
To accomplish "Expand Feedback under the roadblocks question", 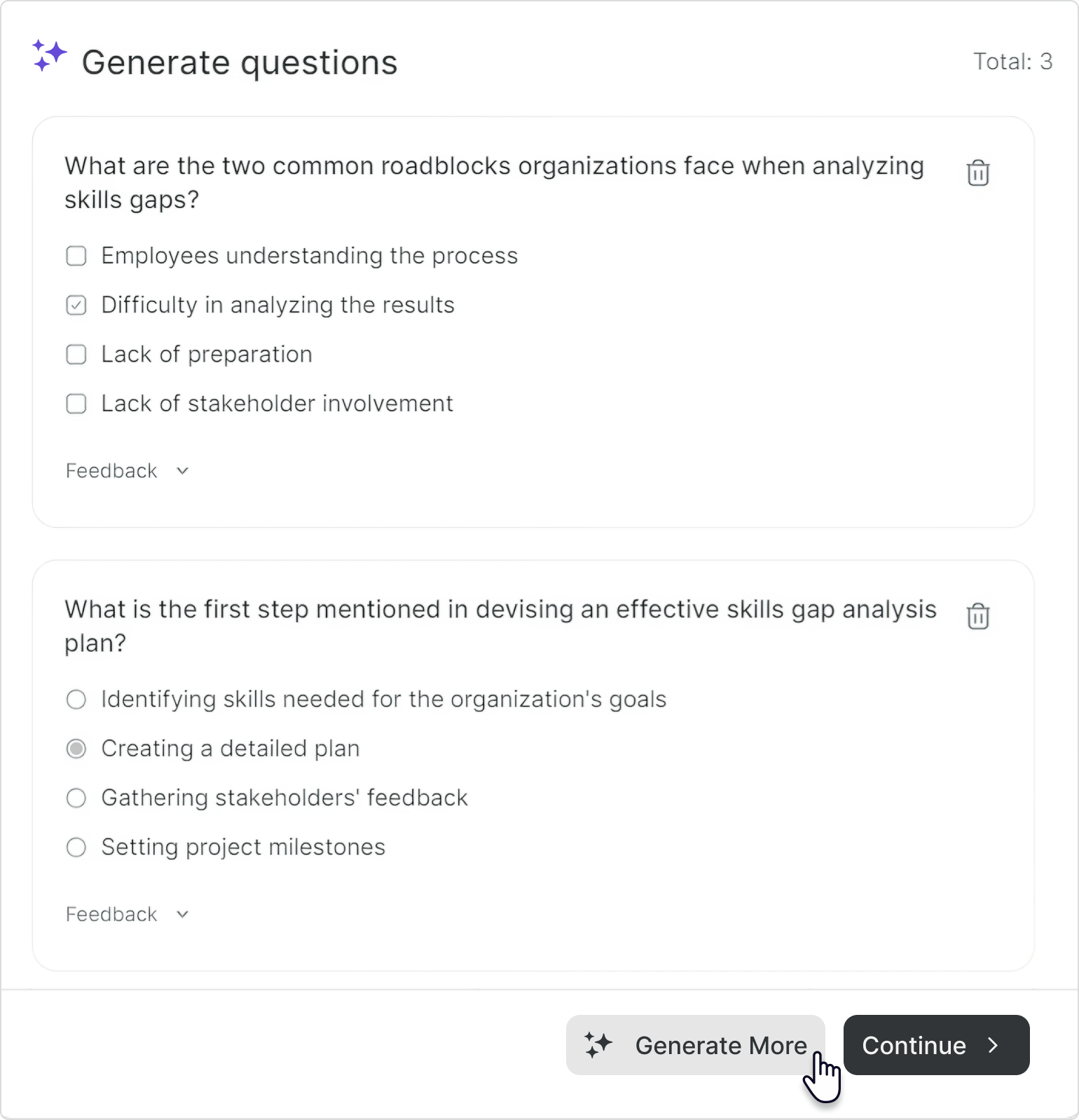I will [x=111, y=470].
